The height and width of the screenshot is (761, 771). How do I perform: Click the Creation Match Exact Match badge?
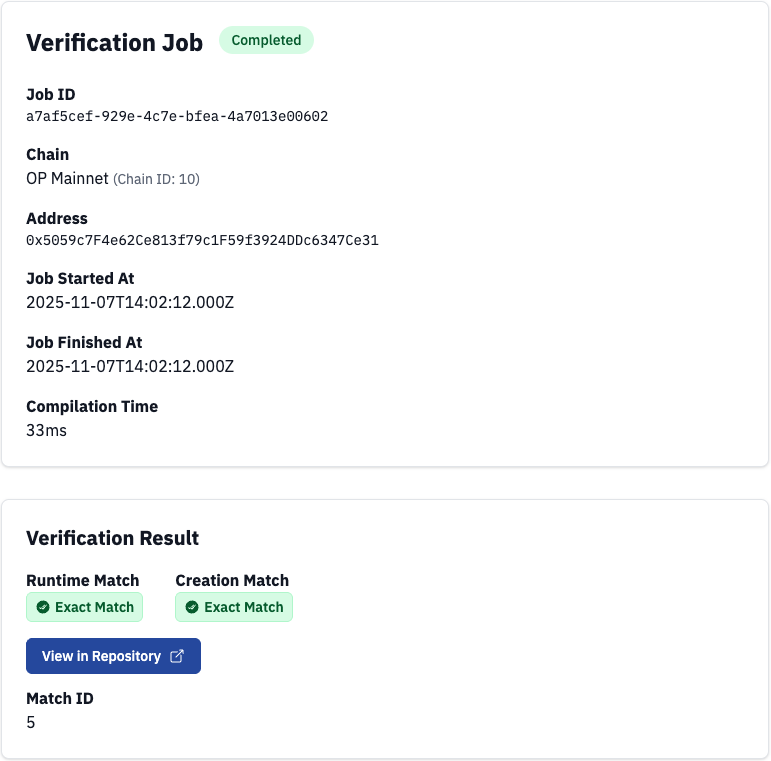tap(234, 607)
